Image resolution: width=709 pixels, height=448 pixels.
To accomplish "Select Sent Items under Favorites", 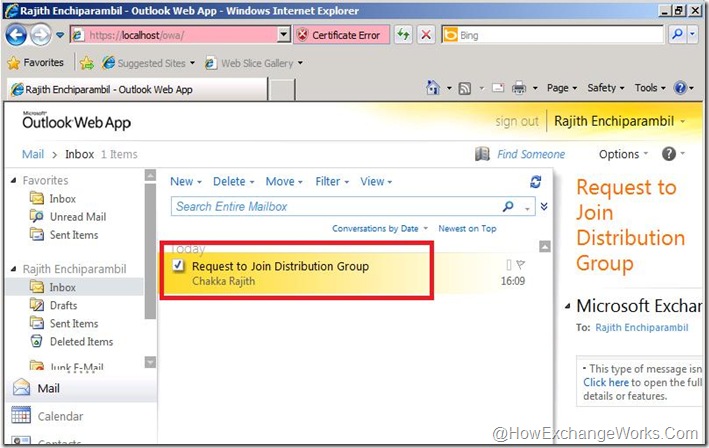I will click(x=74, y=235).
